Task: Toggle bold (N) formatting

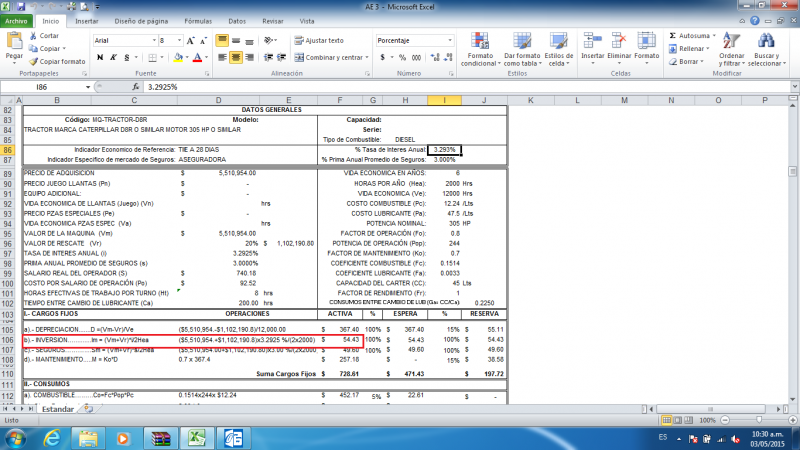Action: click(99, 58)
